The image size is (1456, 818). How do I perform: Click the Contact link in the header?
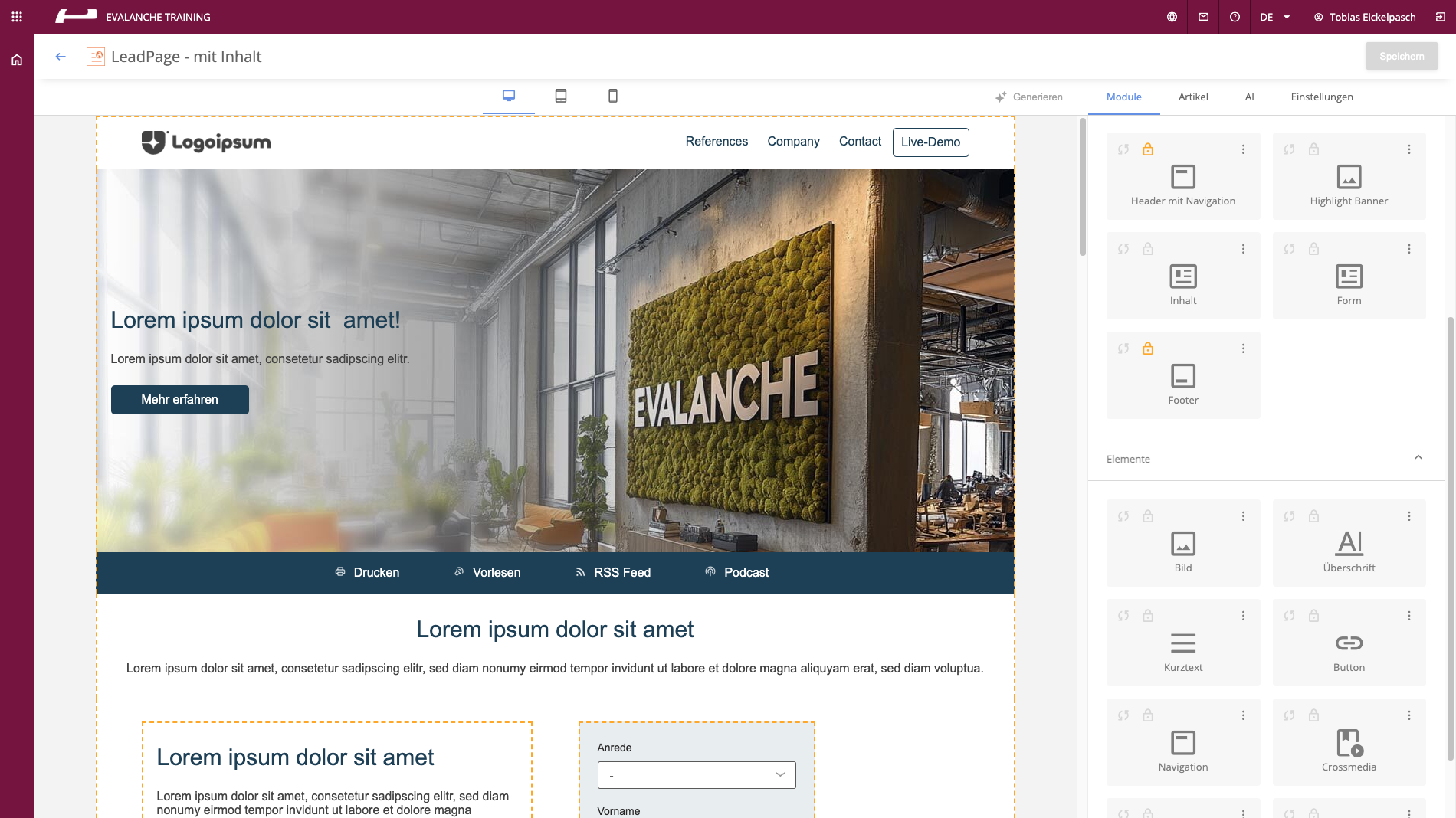tap(860, 142)
